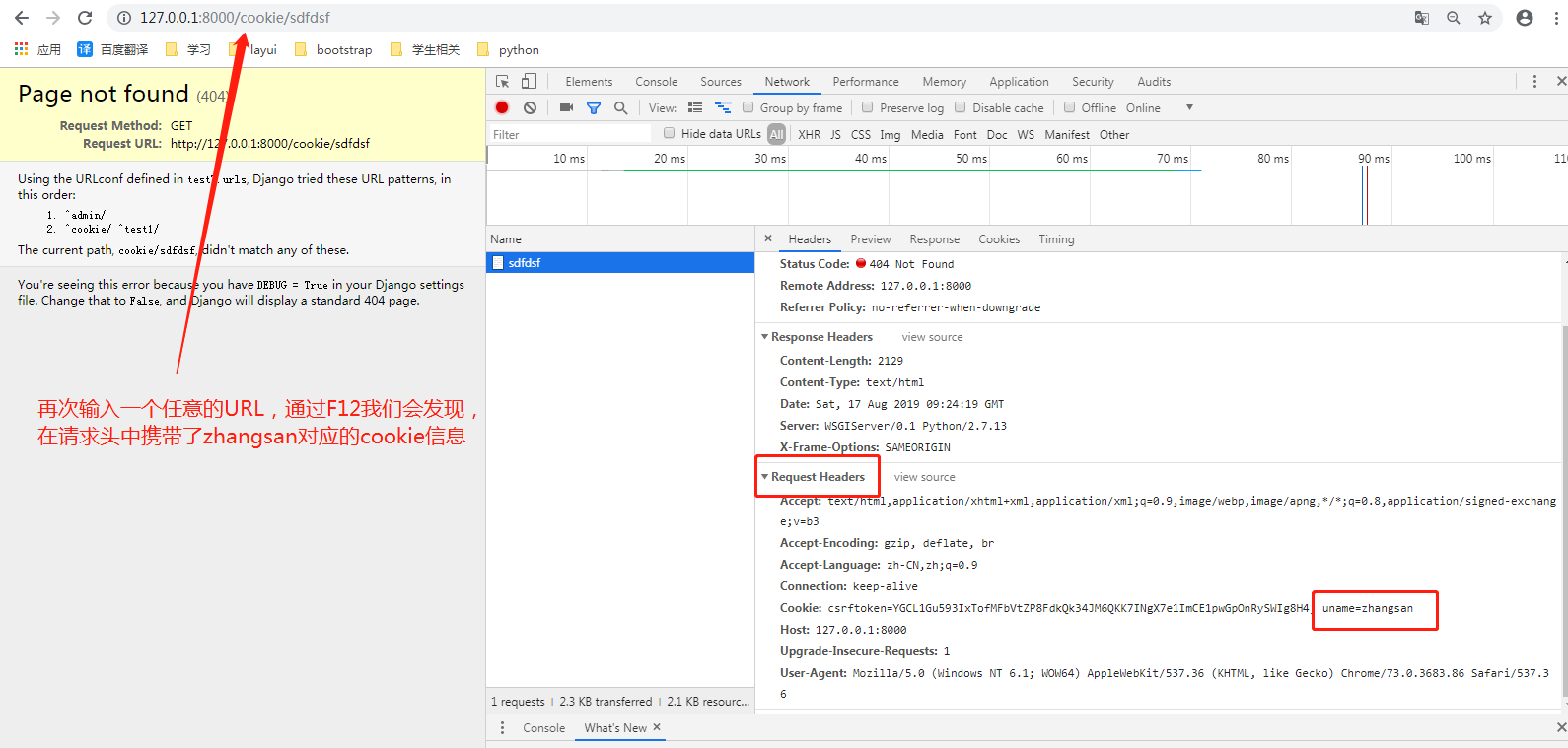This screenshot has width=1568, height=748.
Task: Toggle the device toolbar icon
Action: (x=529, y=82)
